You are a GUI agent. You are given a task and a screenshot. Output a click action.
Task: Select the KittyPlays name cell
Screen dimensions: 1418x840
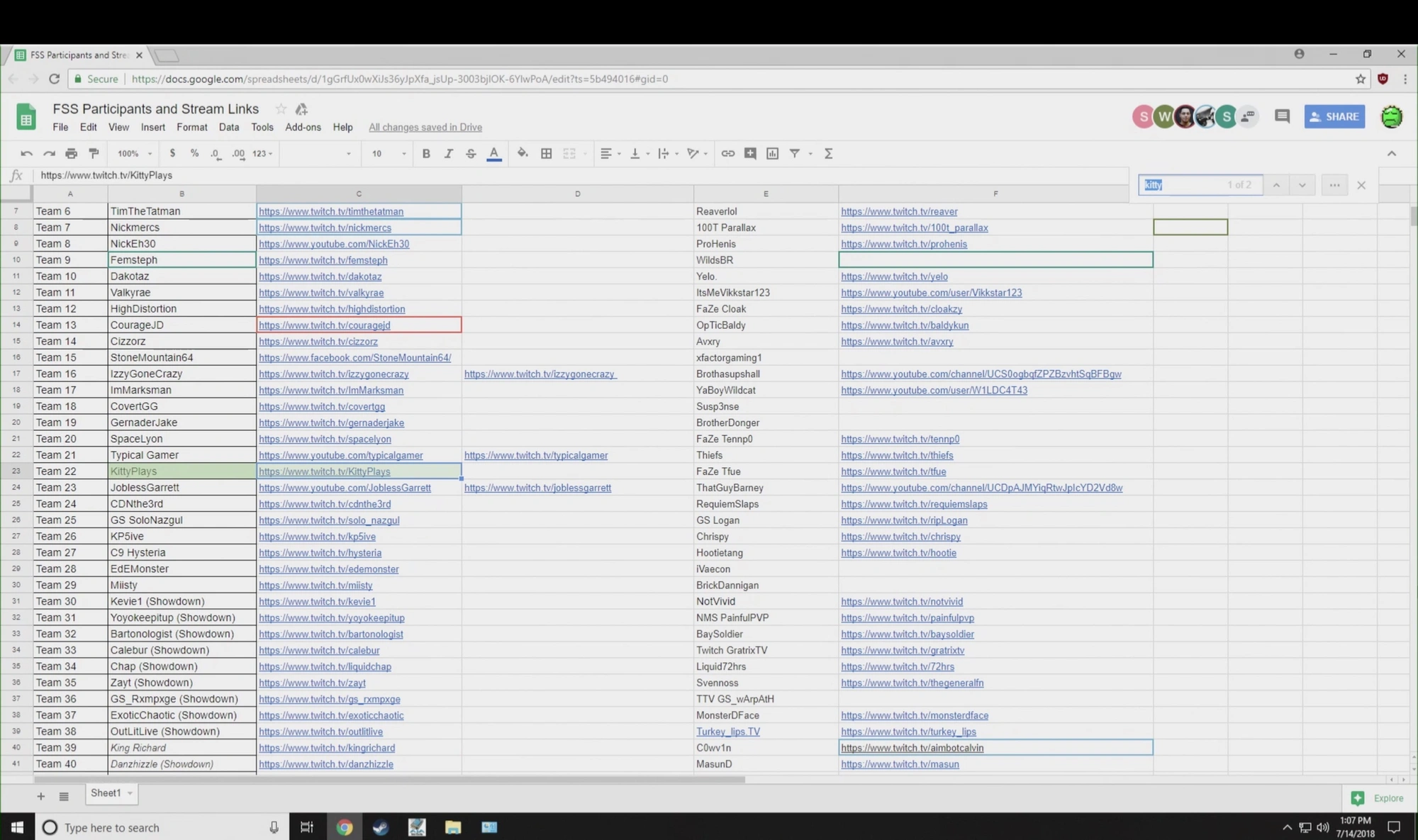pos(182,471)
